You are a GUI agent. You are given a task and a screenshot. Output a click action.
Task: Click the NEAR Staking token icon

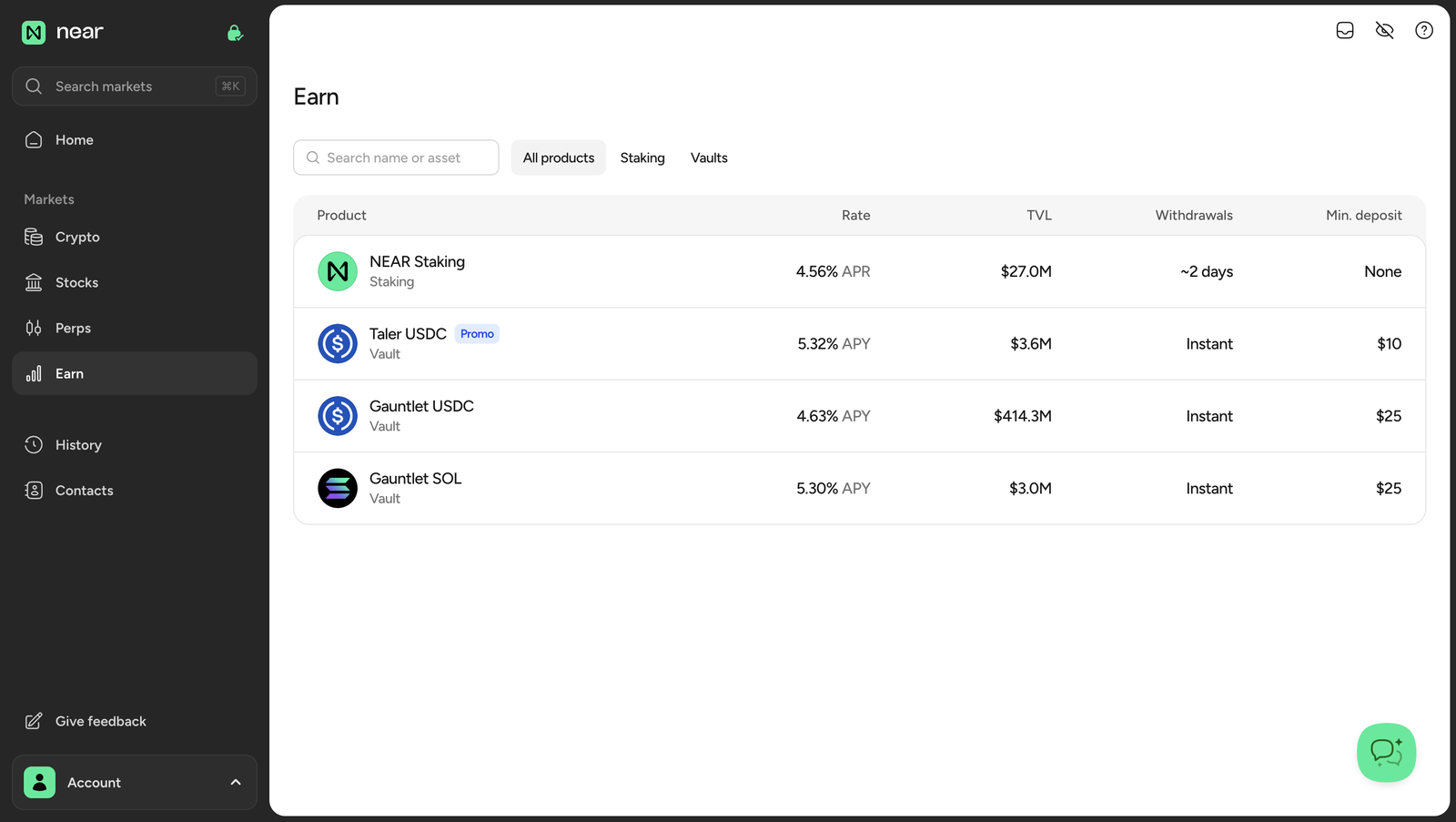[338, 271]
